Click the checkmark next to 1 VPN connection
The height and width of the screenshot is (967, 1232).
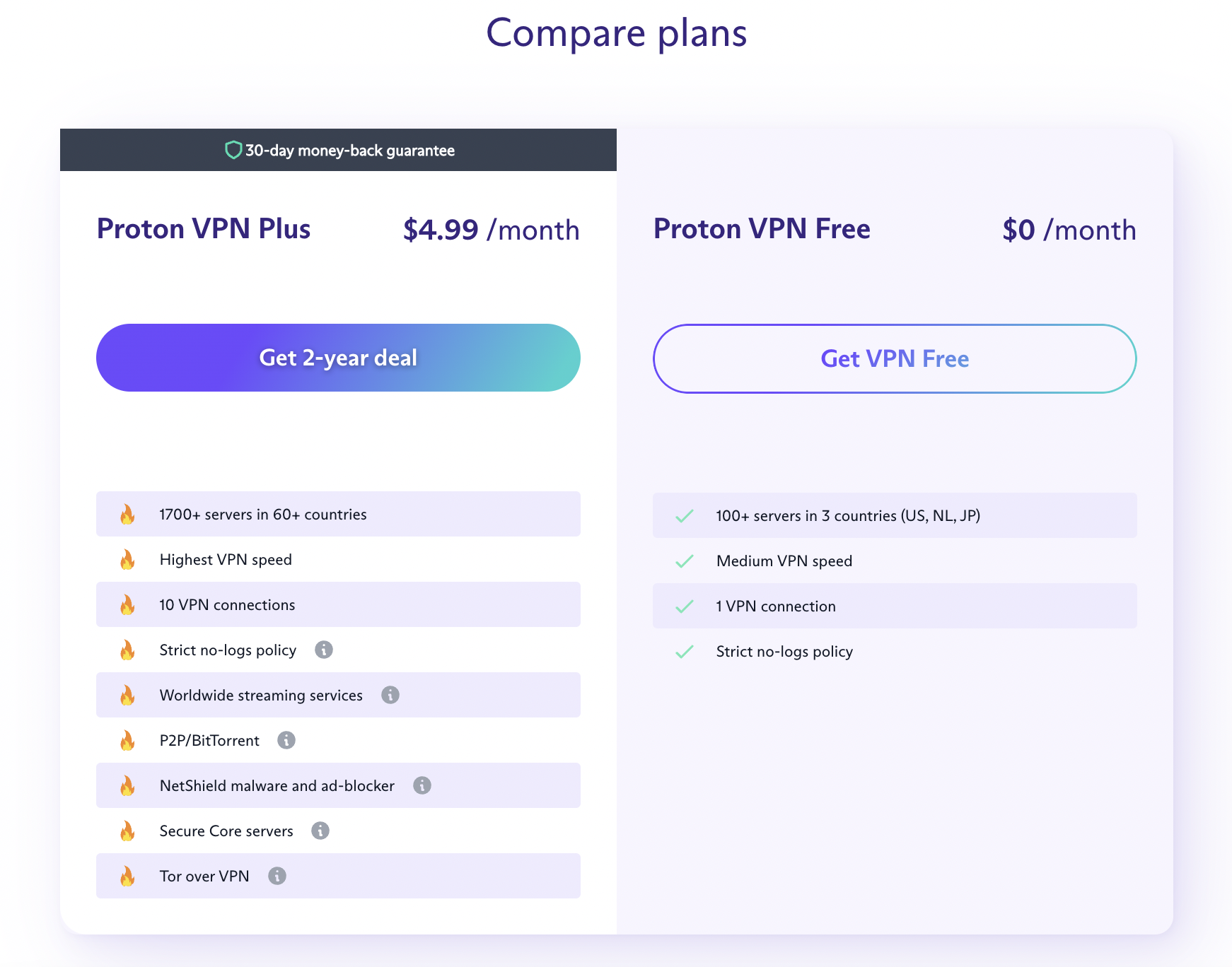click(x=684, y=606)
